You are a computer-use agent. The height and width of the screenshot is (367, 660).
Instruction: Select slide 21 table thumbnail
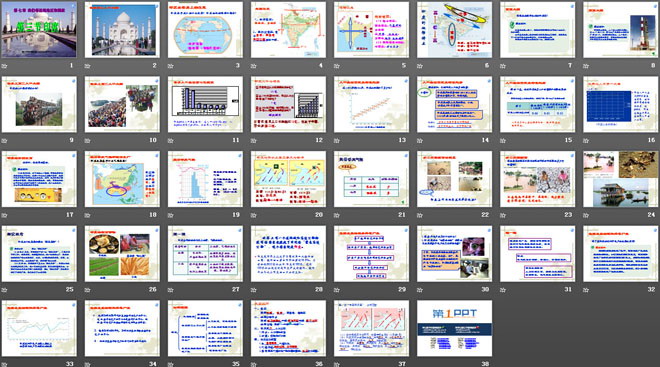(371, 179)
